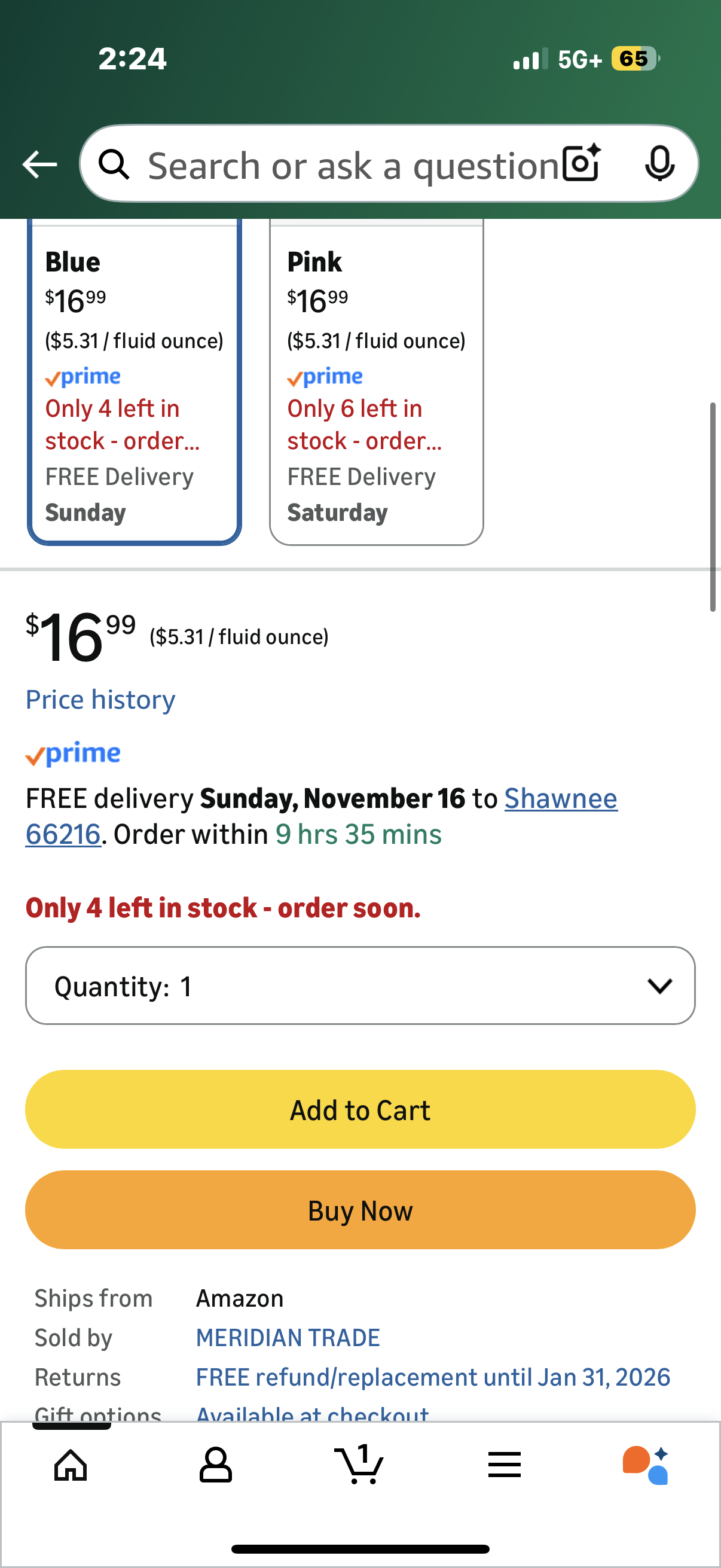Open the hamburger menu tab

pos(504,1466)
